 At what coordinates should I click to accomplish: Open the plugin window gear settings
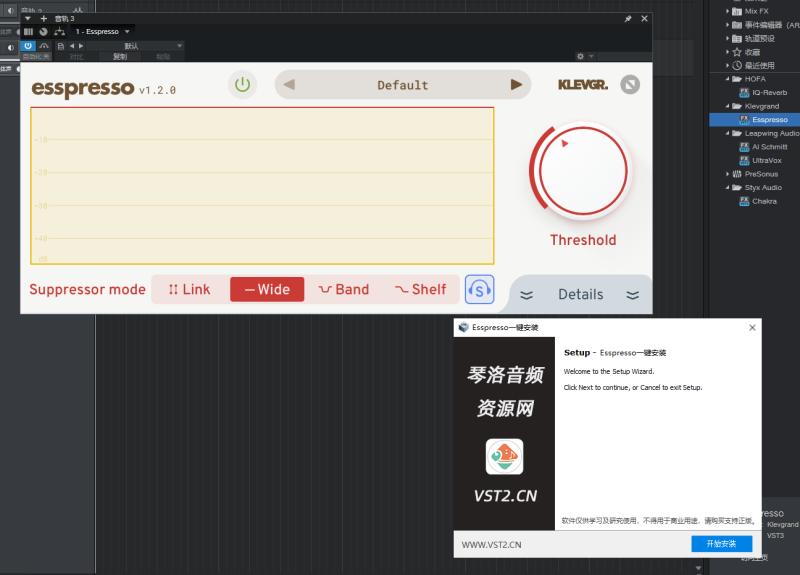pyautogui.click(x=580, y=57)
